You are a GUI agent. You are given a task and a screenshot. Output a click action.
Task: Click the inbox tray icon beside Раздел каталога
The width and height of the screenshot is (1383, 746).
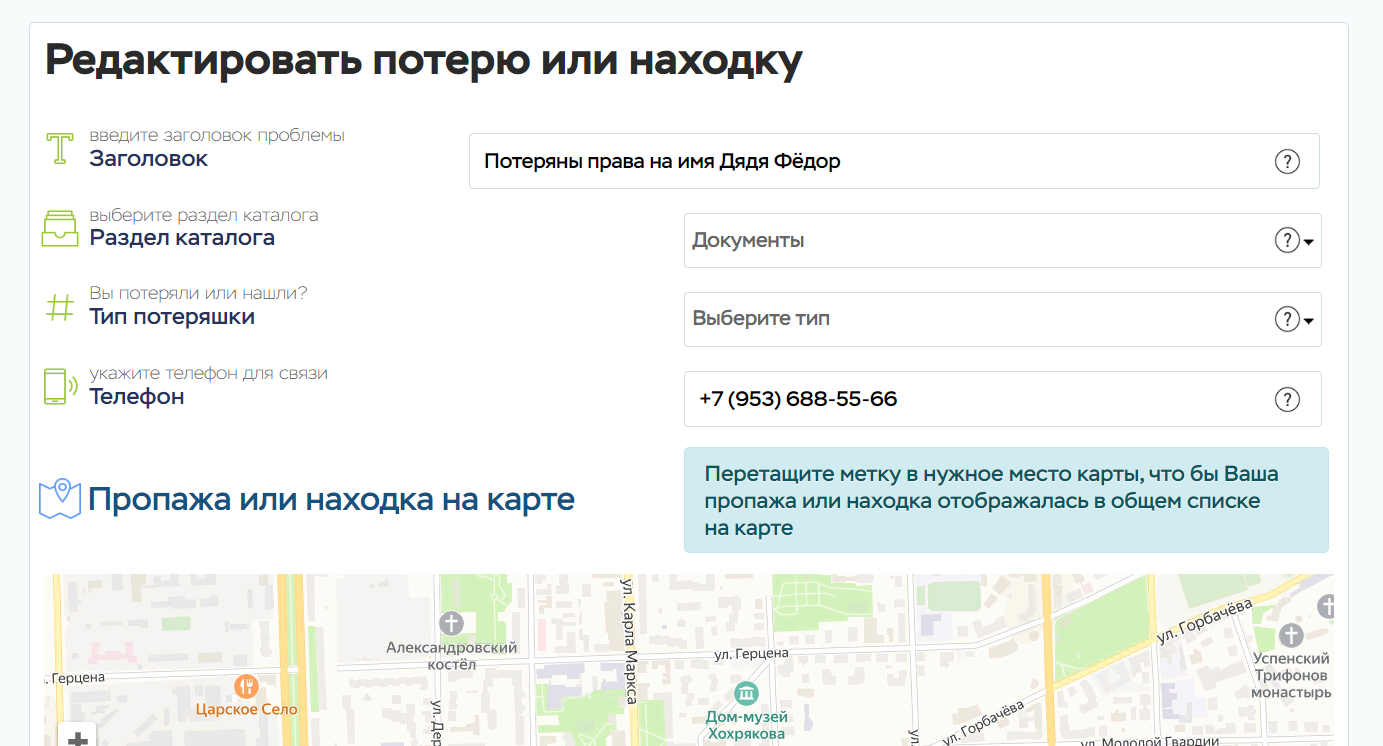click(60, 228)
